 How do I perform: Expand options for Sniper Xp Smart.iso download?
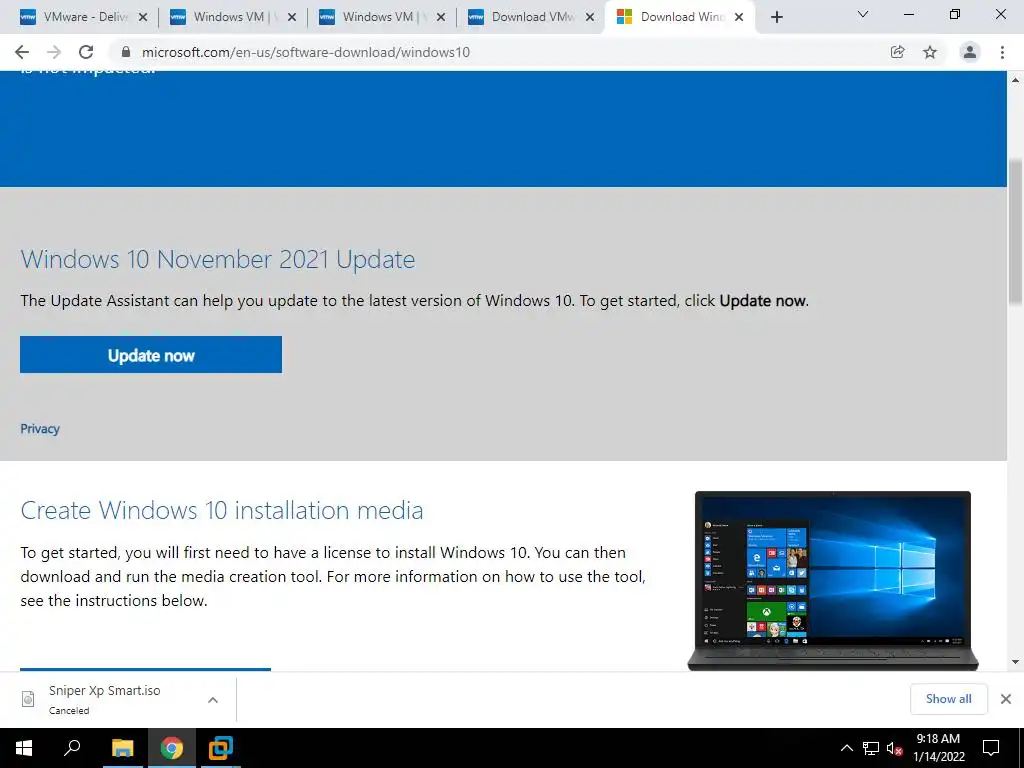click(213, 699)
